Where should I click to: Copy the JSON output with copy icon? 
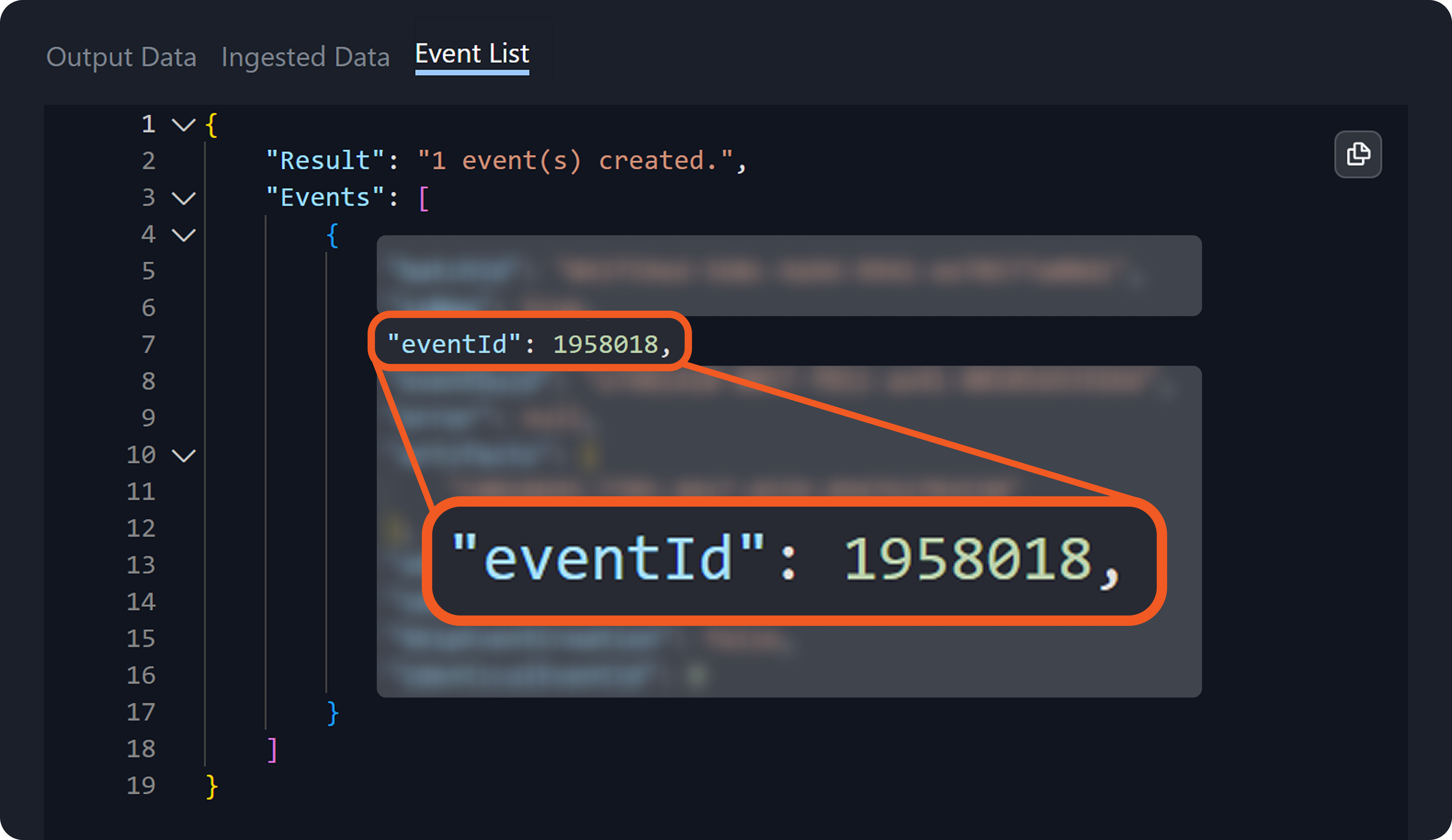(x=1358, y=154)
